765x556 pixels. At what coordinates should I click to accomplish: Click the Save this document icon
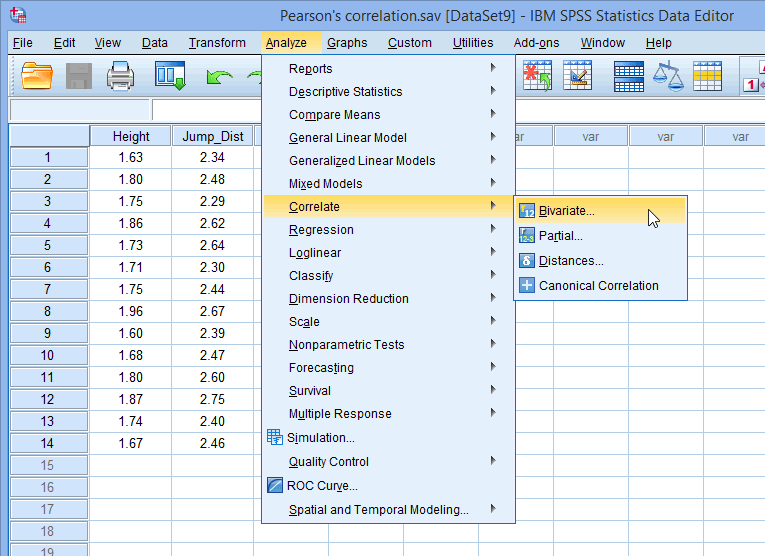tap(79, 75)
